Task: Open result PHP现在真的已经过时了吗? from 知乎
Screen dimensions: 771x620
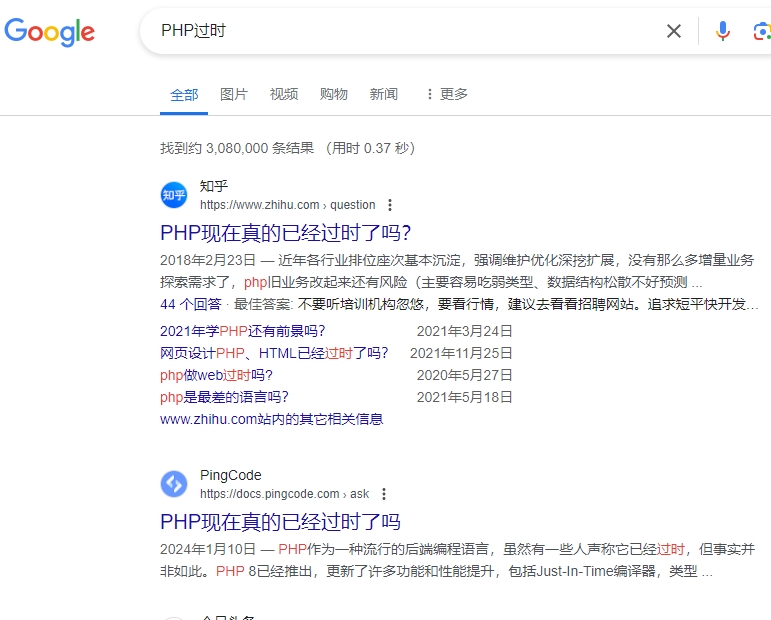Action: (x=286, y=233)
